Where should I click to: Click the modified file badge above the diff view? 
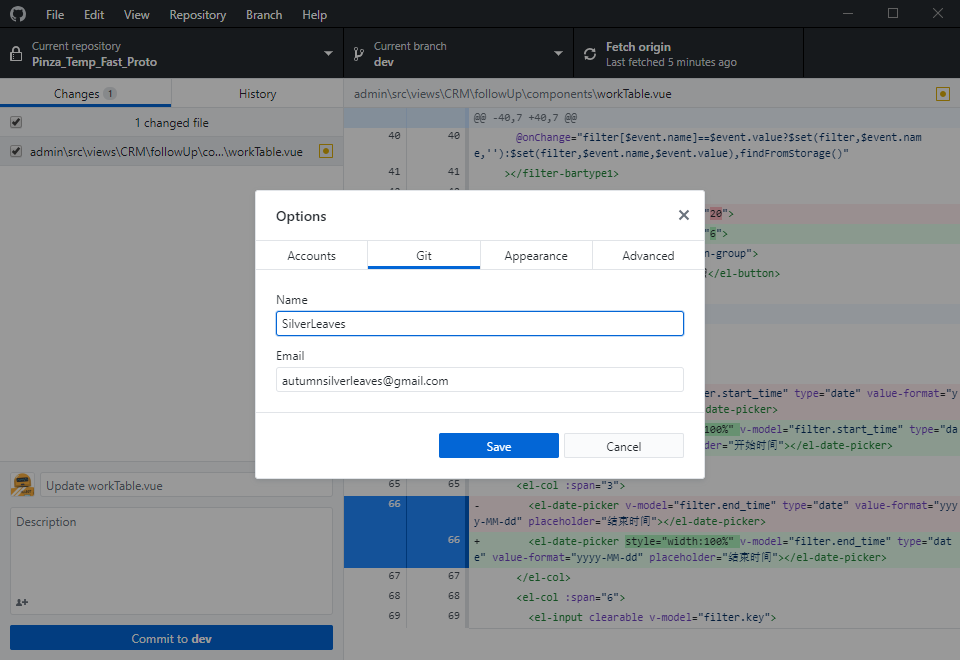pyautogui.click(x=941, y=92)
